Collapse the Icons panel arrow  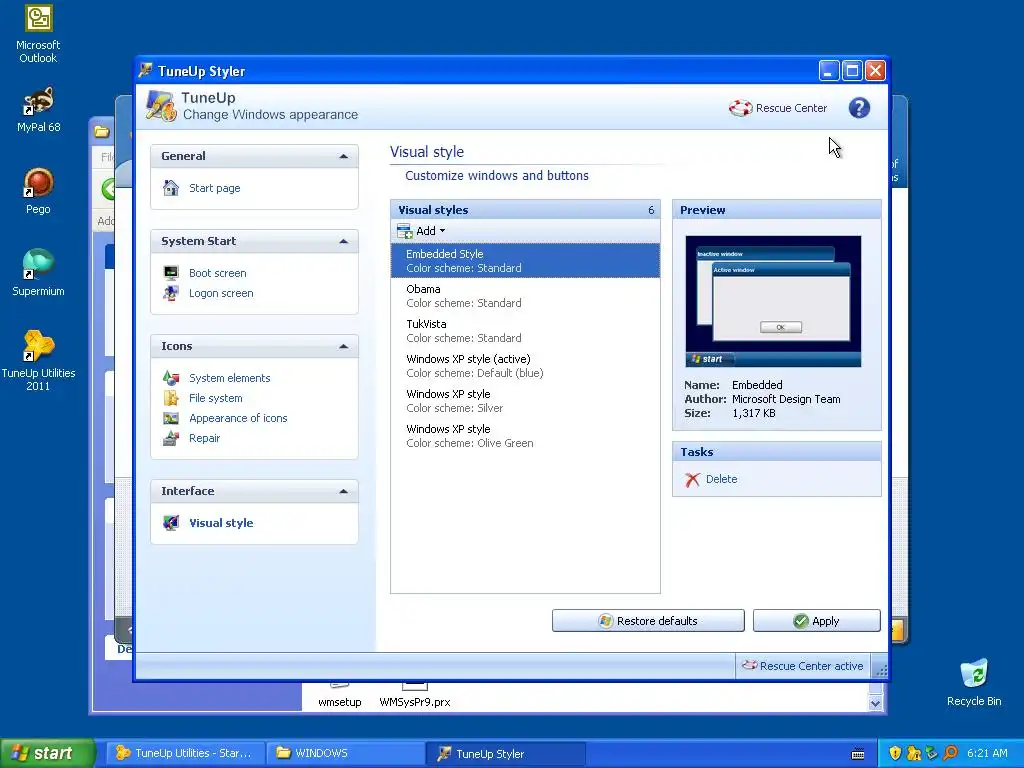(344, 346)
